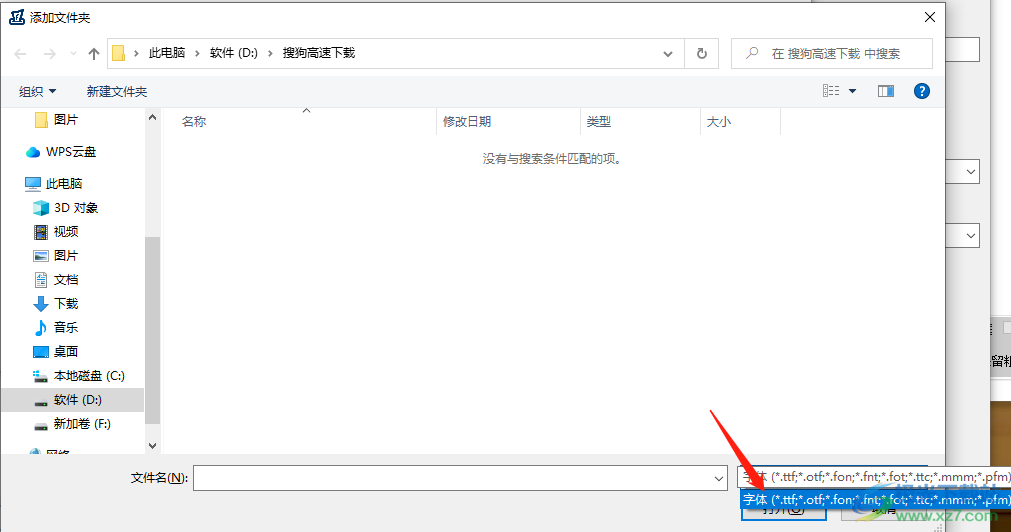Select 此电脑 in the address path
The image size is (1011, 532).
coord(167,53)
